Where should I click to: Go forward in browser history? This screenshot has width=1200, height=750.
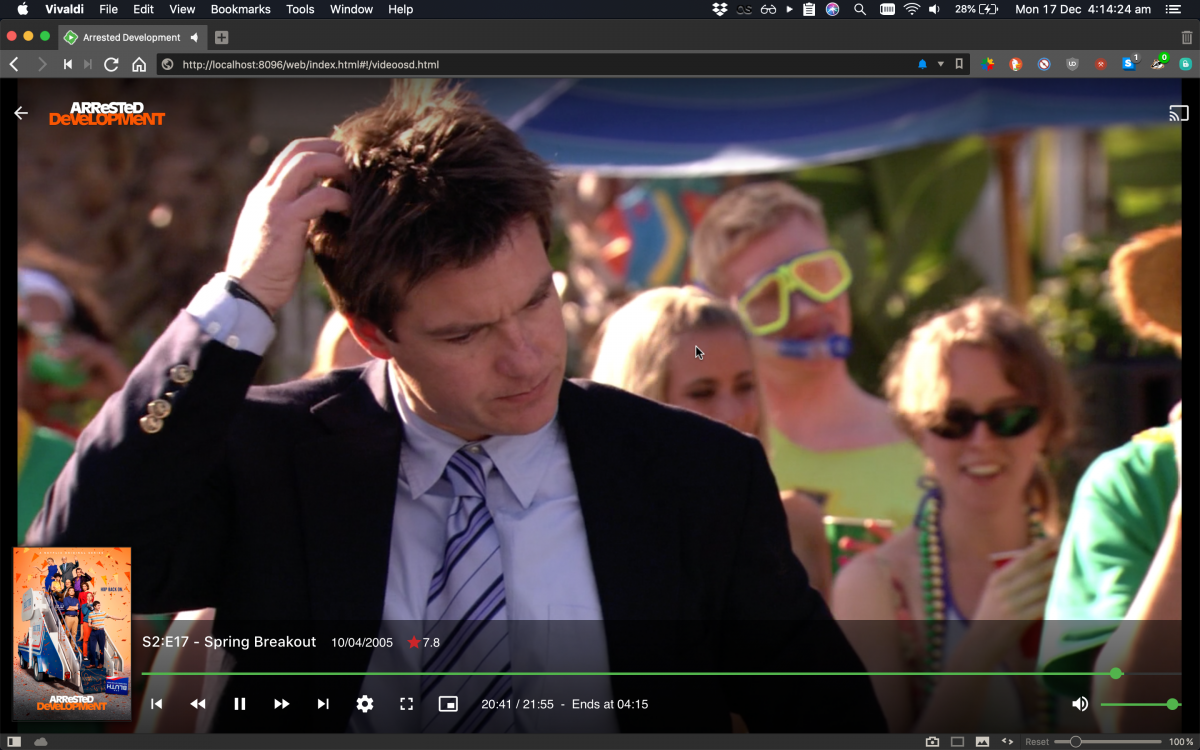tap(41, 64)
